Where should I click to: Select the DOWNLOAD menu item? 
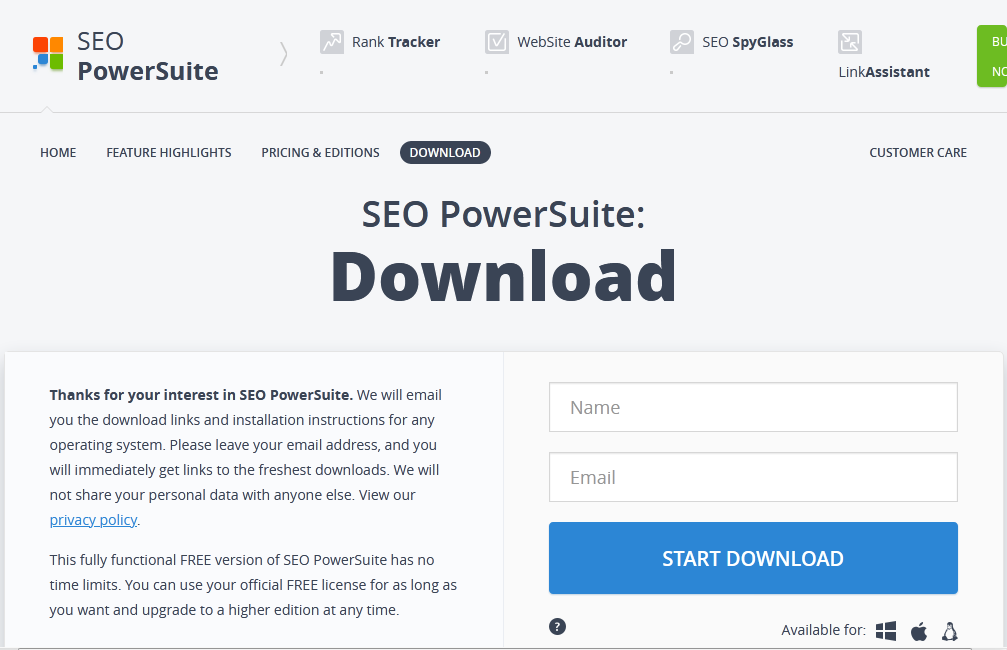445,153
